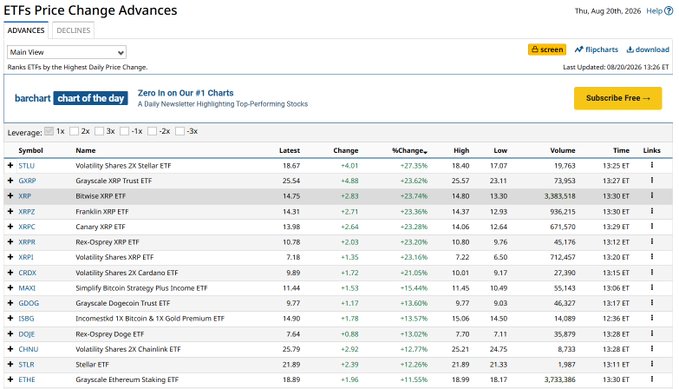
Task: Enable the 2x leverage checkbox
Action: [x=74, y=131]
